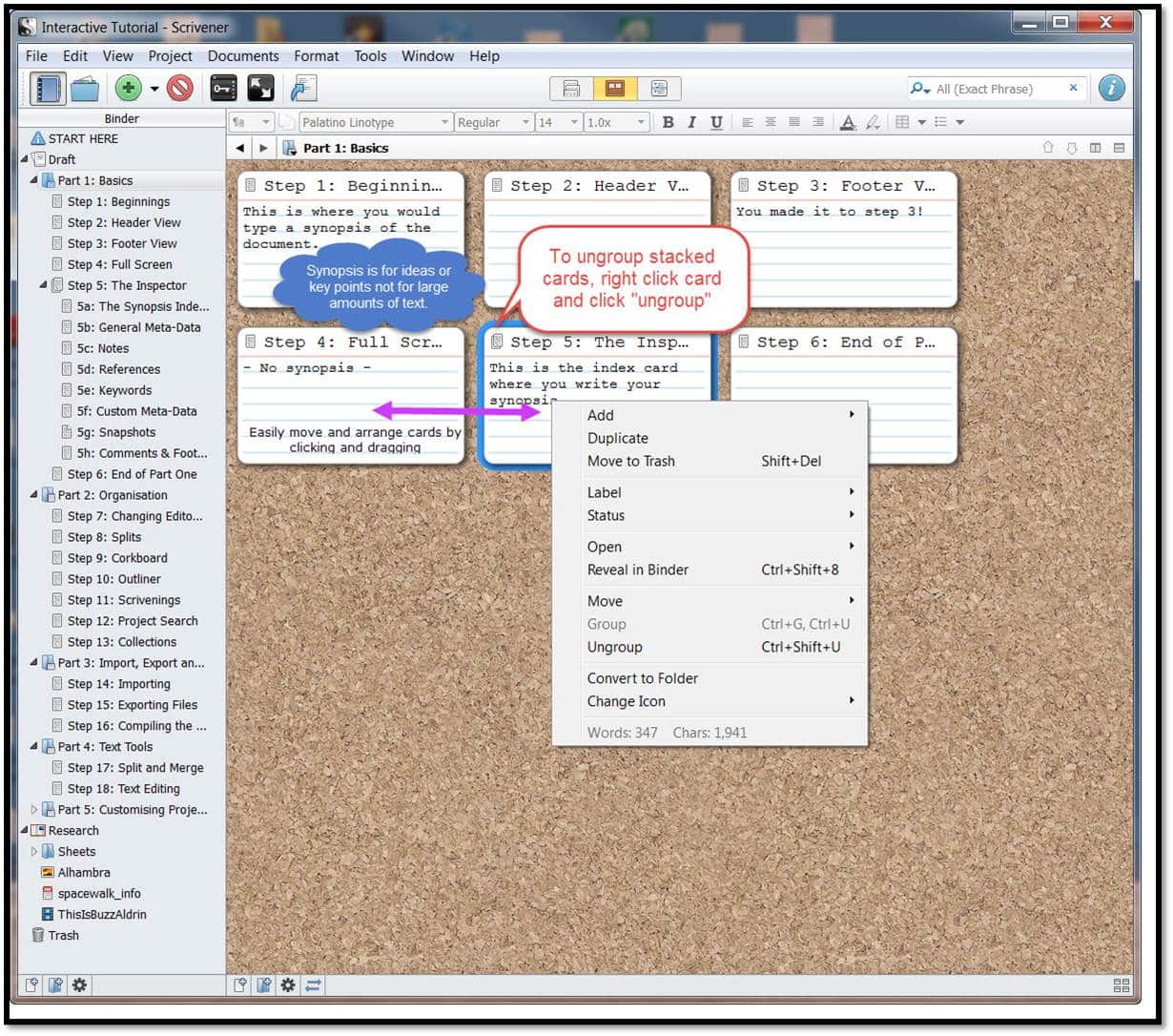Viewport: 1173px width, 1036px height.
Task: Open the File menu
Action: tap(36, 56)
